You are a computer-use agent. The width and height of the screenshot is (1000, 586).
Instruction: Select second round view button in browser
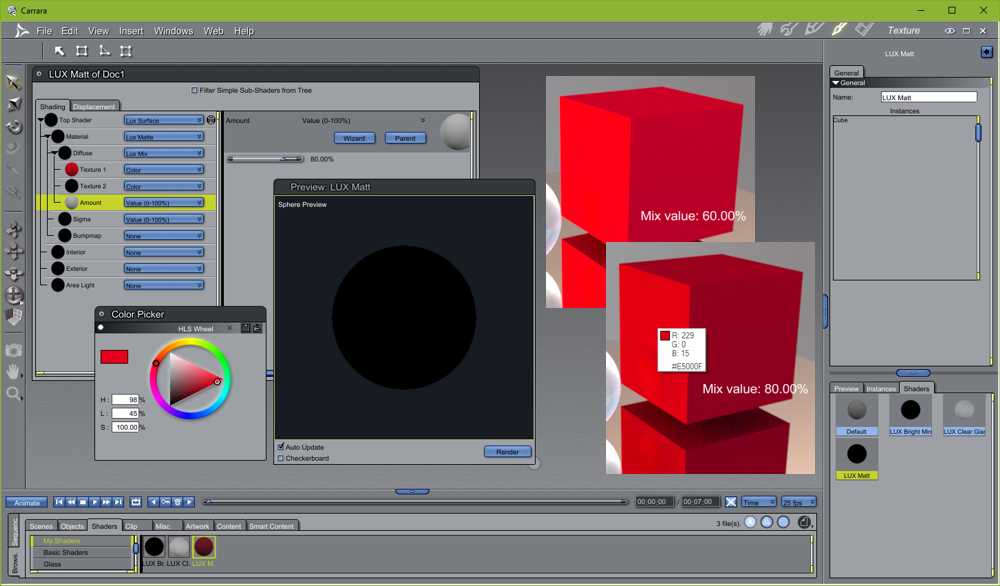coord(767,522)
